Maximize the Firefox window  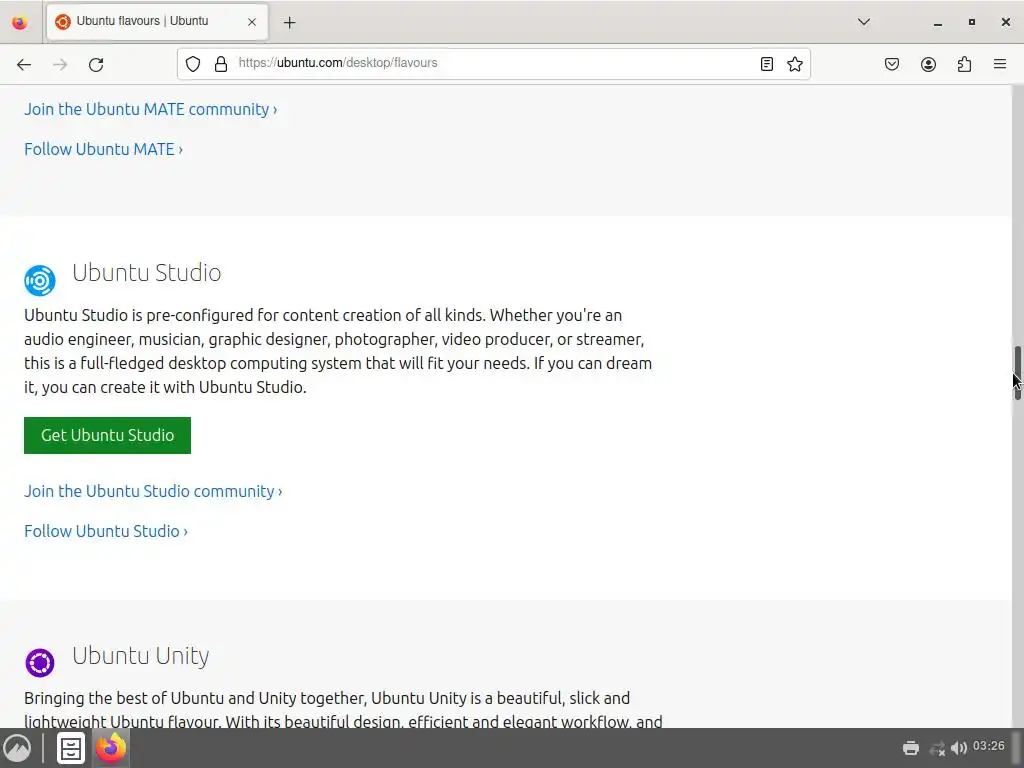[x=972, y=22]
